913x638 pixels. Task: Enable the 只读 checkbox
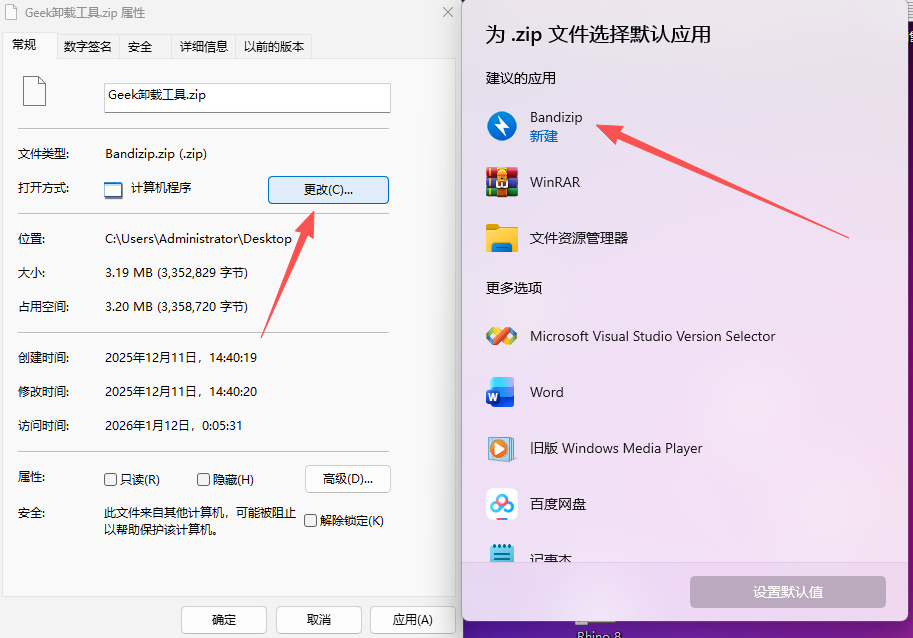coord(110,479)
